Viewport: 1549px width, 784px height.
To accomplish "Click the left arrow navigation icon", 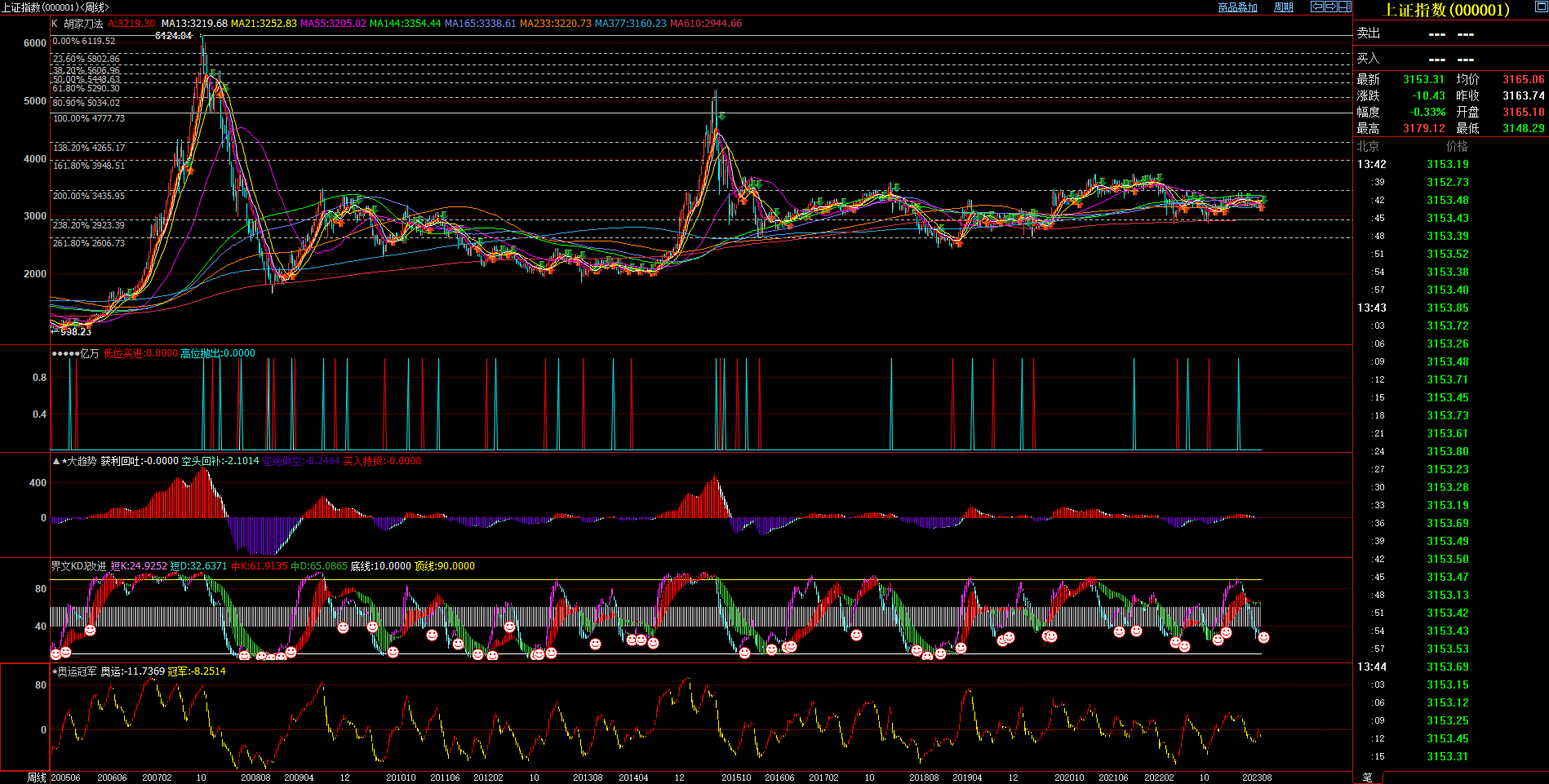I will [1316, 7].
